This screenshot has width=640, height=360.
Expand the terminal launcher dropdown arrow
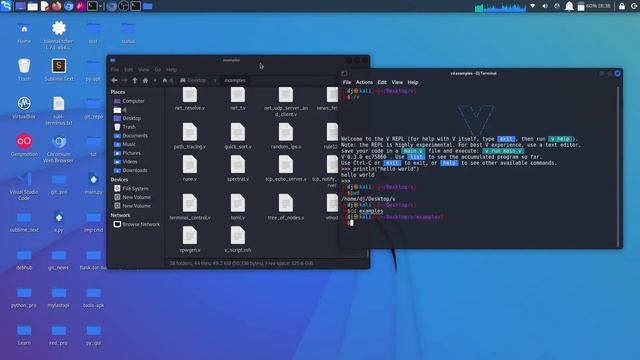pyautogui.click(x=100, y=6)
